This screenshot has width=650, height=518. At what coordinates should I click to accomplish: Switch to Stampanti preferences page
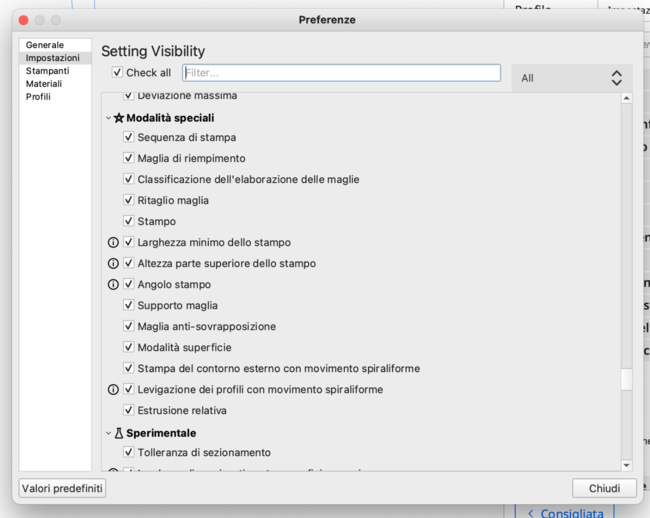[48, 71]
